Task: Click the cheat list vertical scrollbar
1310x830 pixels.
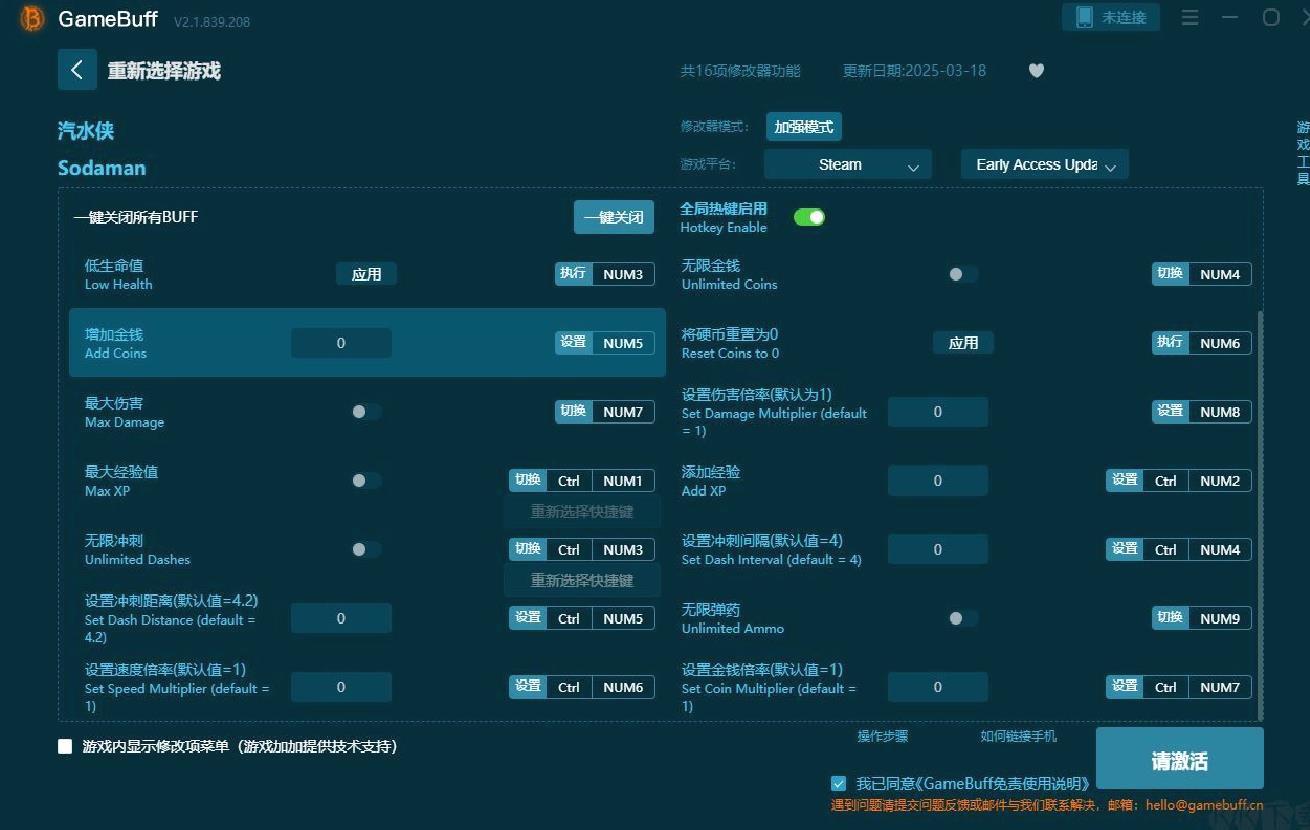Action: pyautogui.click(x=1259, y=515)
